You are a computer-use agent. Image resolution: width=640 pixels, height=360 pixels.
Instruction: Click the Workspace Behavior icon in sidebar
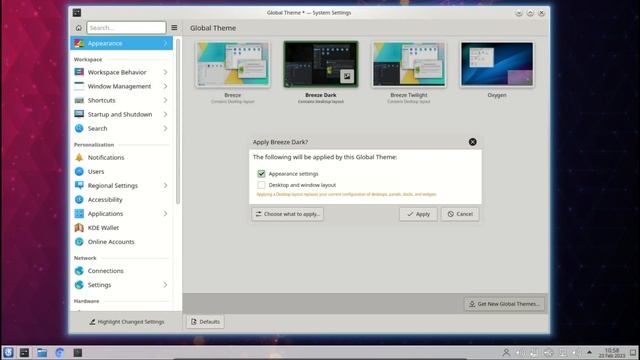pyautogui.click(x=79, y=72)
